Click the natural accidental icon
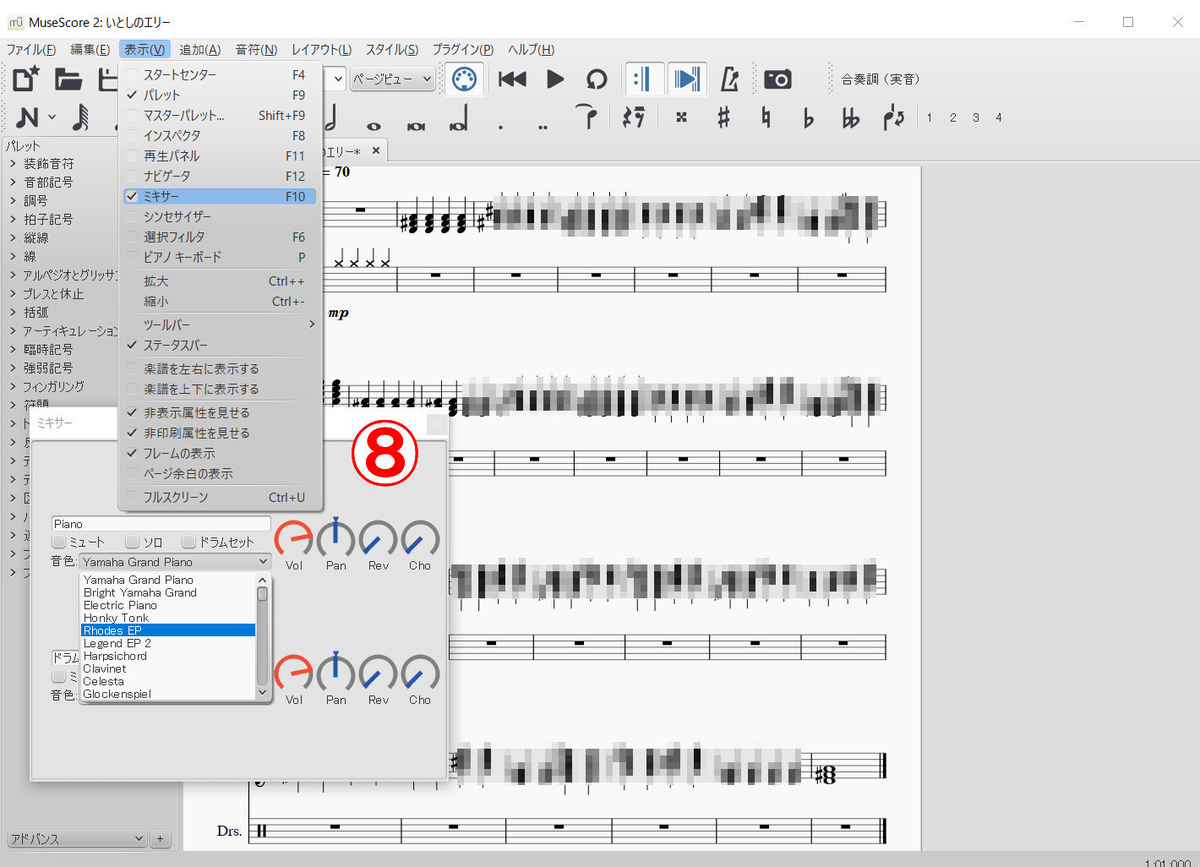 (766, 117)
